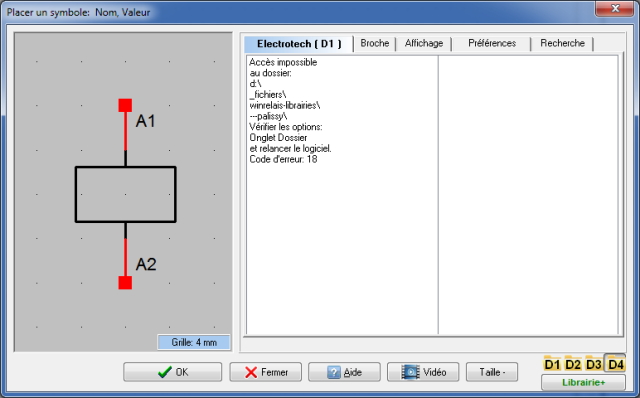
Task: Click the Grille: 4 mm label
Action: click(194, 342)
